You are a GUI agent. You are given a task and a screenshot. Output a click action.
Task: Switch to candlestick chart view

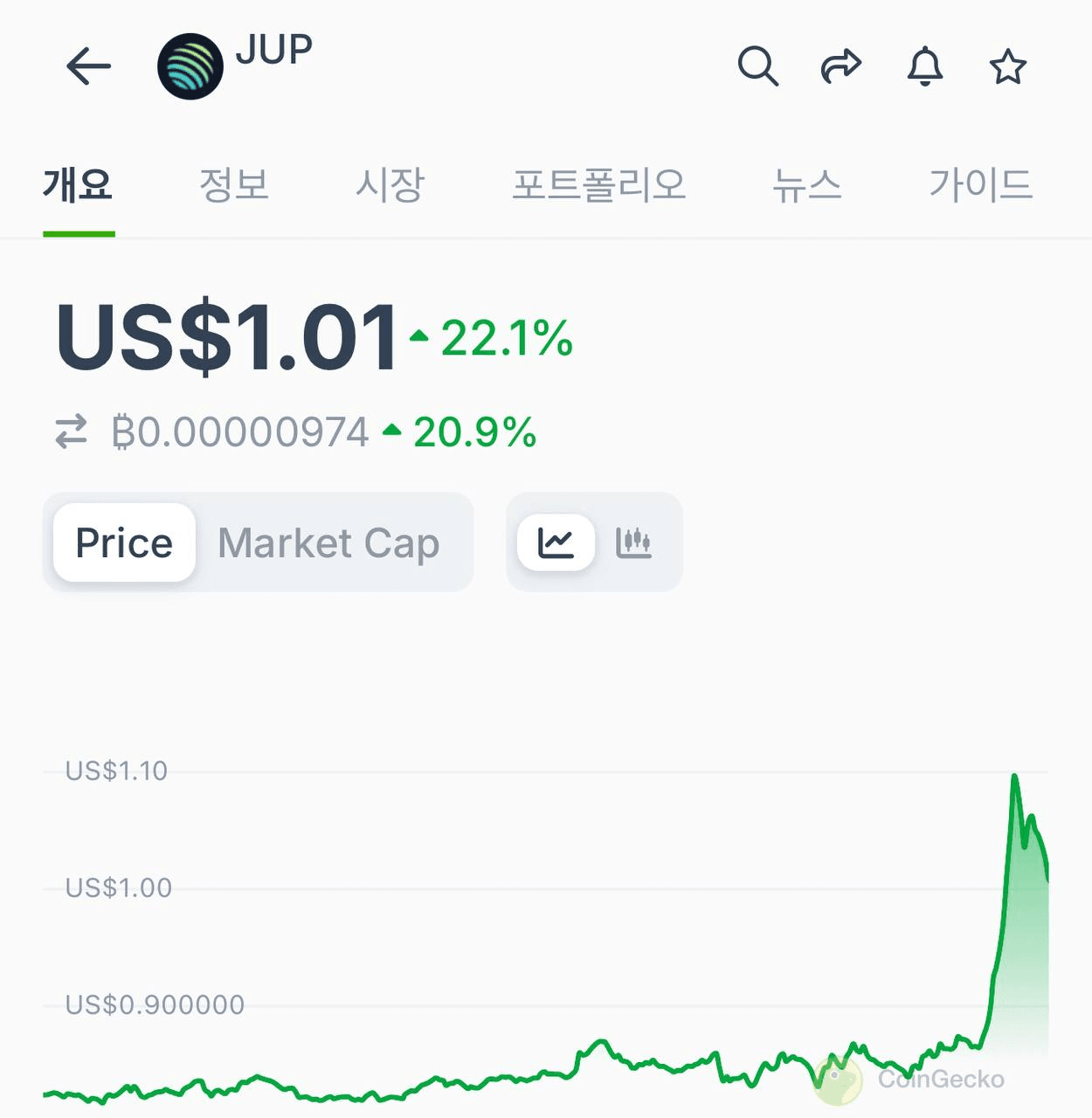click(633, 542)
